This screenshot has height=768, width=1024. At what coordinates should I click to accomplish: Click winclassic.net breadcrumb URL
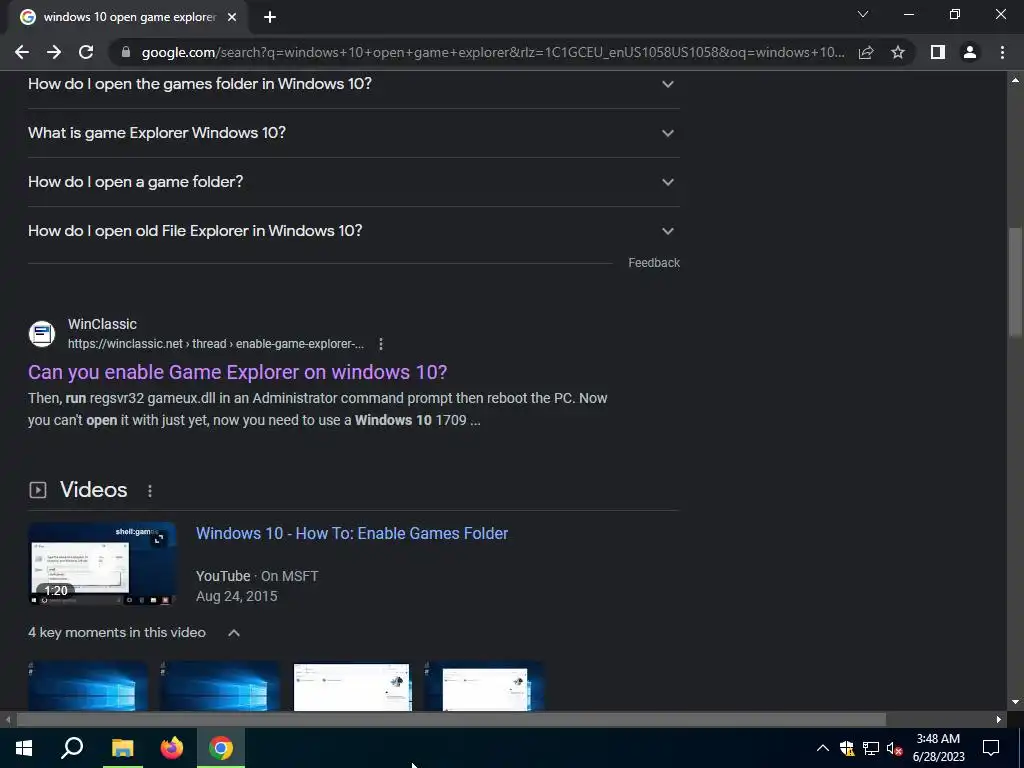tap(216, 344)
